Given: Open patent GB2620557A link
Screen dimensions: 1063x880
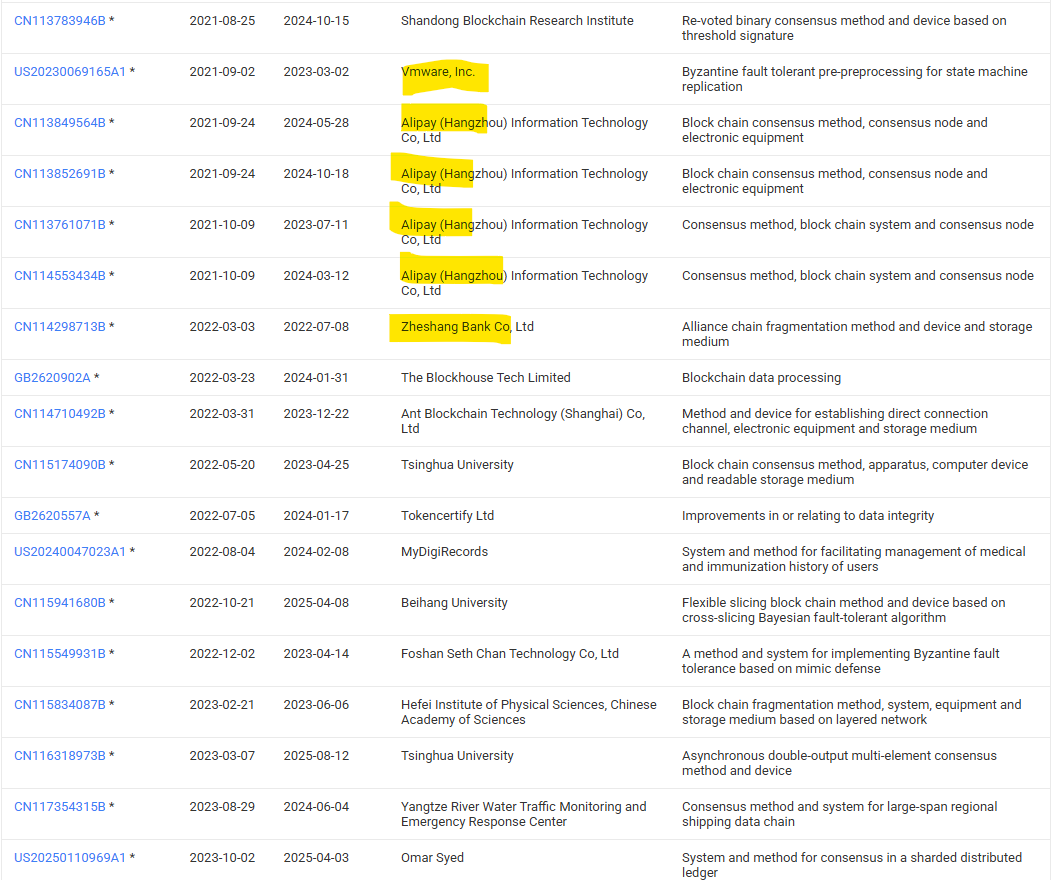Looking at the screenshot, I should click(x=52, y=516).
